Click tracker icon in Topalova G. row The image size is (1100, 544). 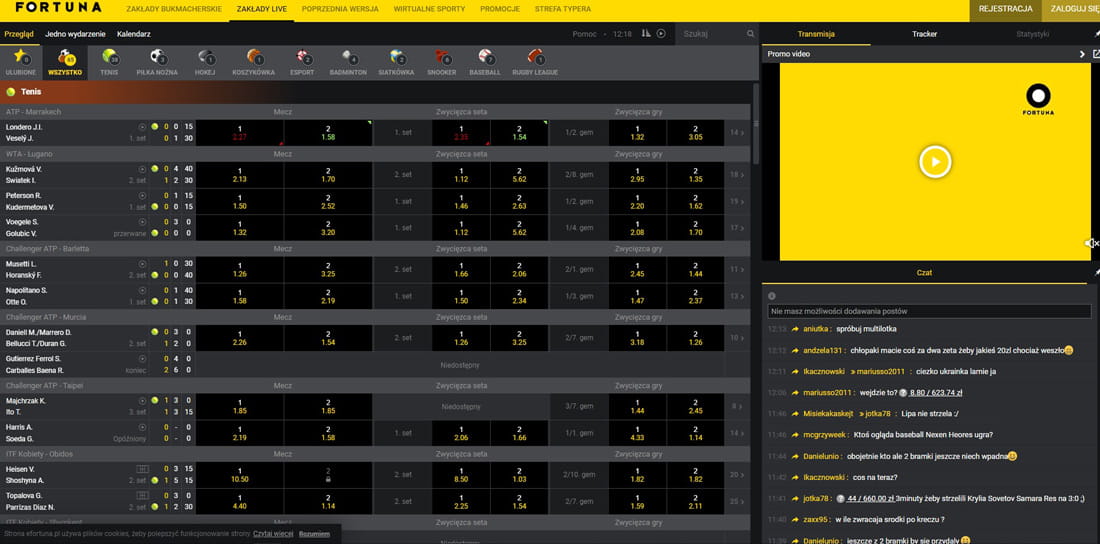142,496
